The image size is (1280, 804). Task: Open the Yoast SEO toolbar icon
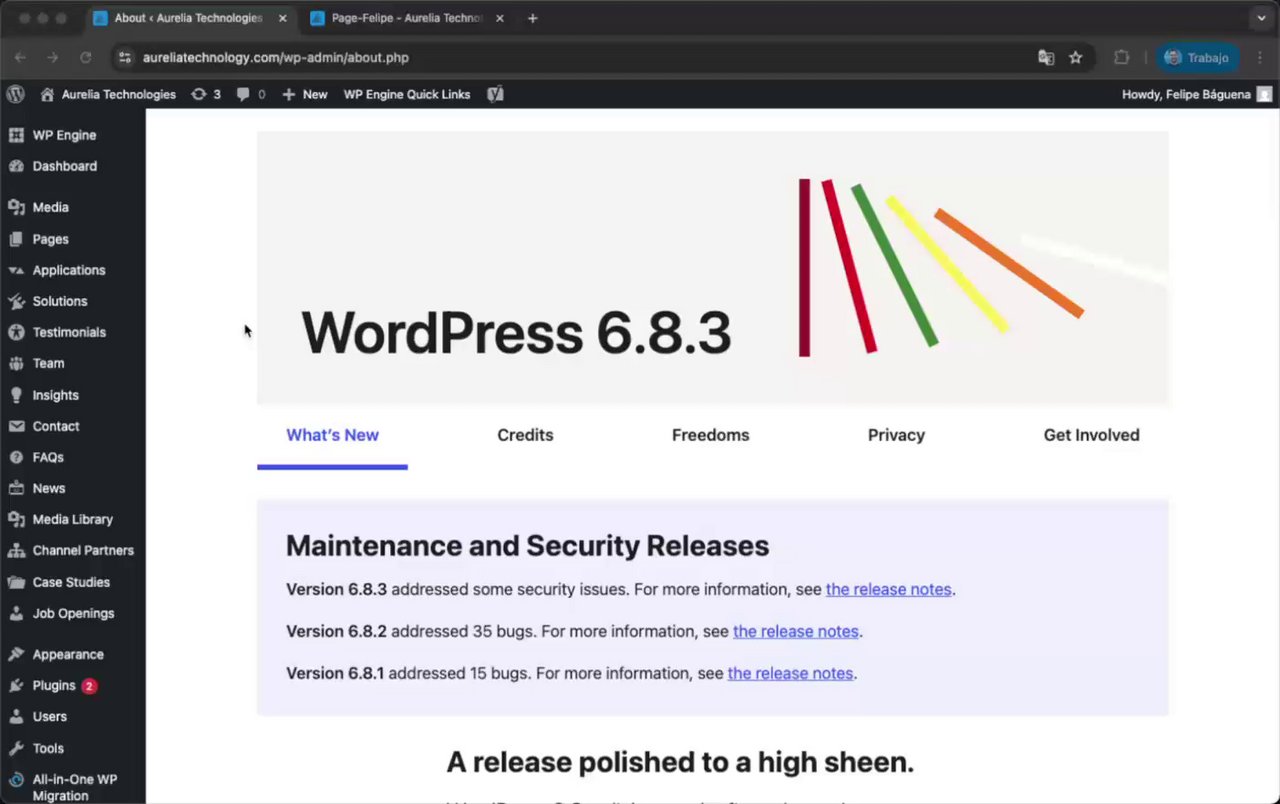495,94
